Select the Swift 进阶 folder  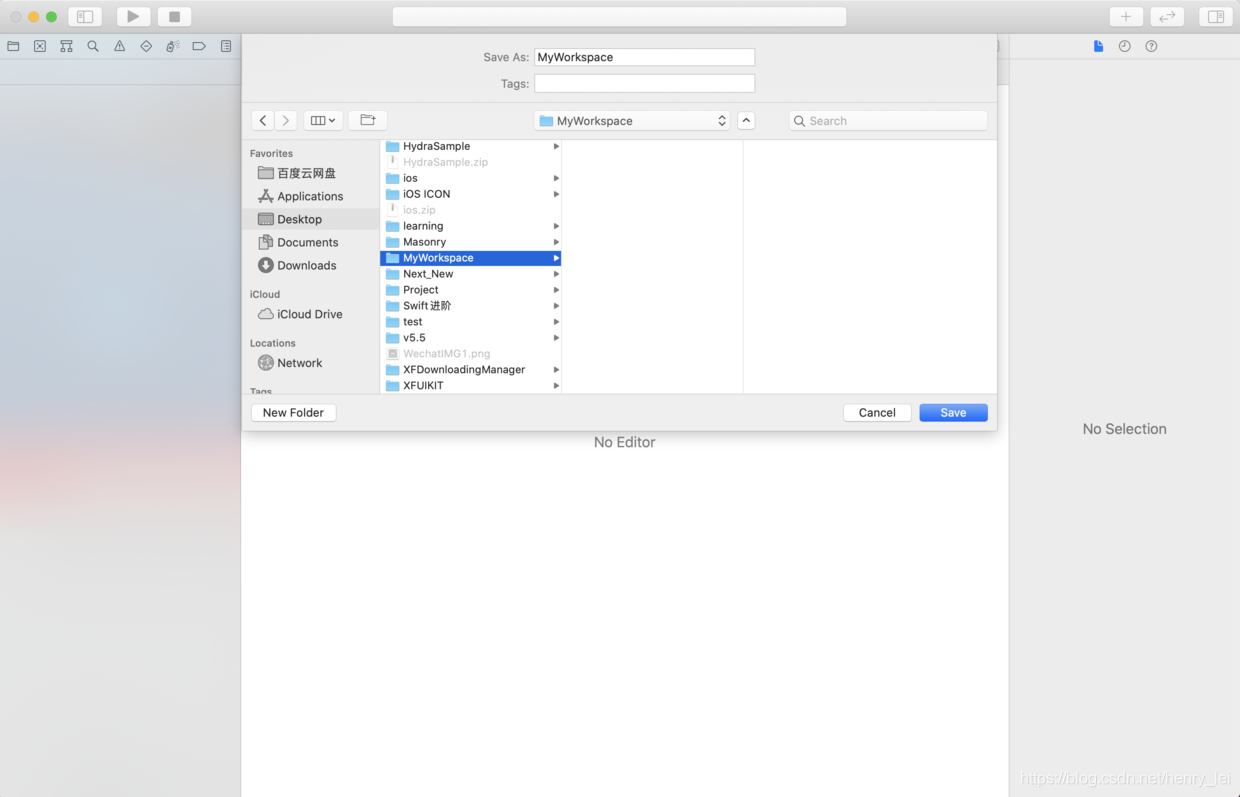click(471, 306)
